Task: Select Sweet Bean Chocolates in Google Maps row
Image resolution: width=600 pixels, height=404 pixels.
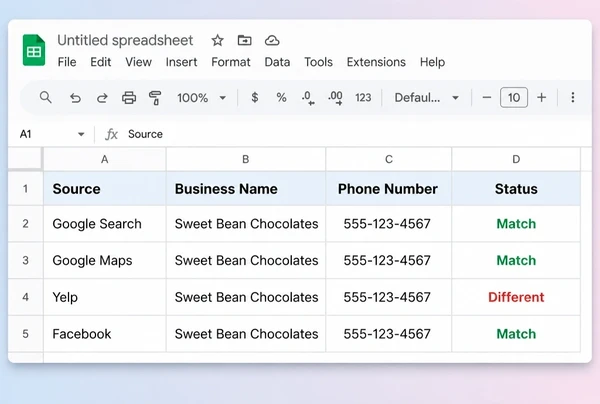Action: click(246, 261)
